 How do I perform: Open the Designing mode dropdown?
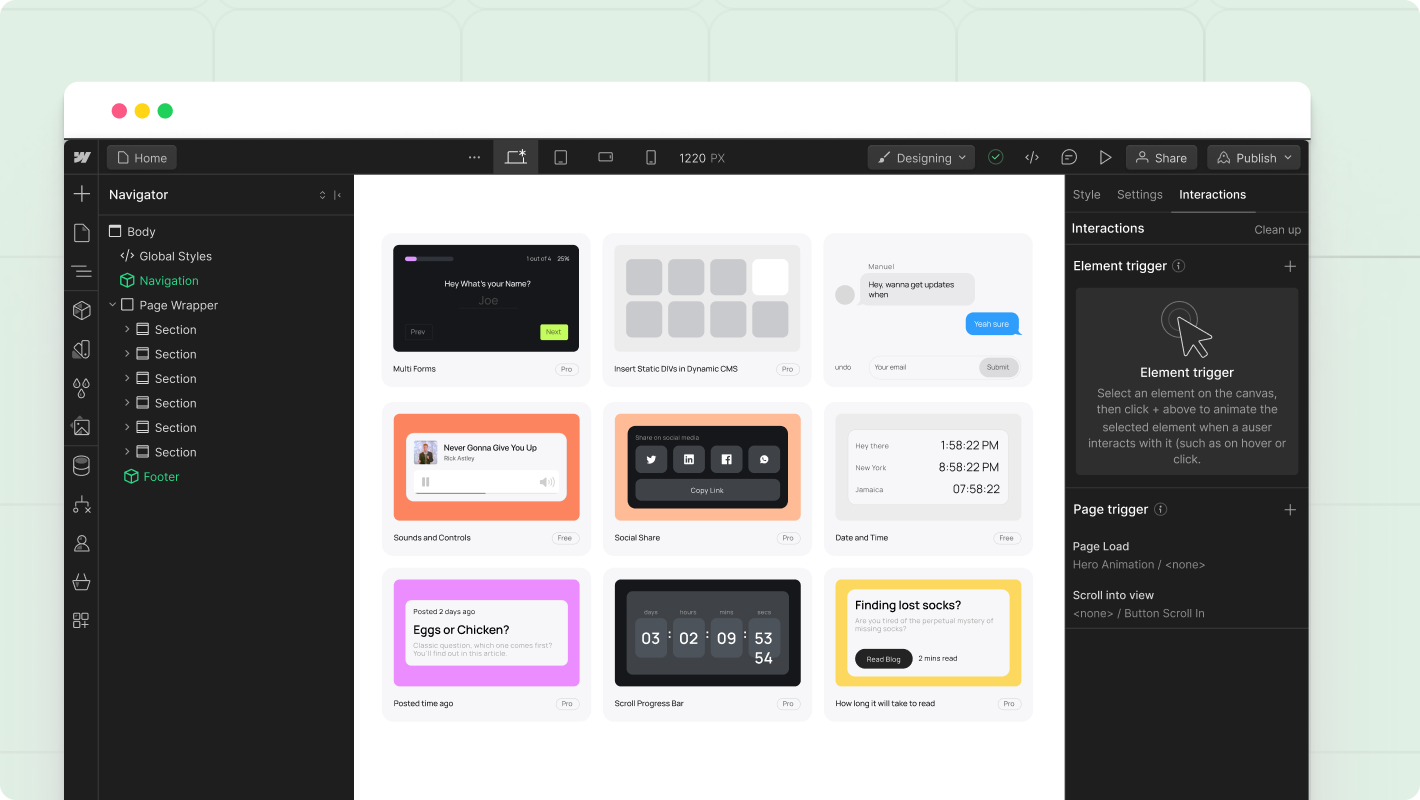[920, 157]
